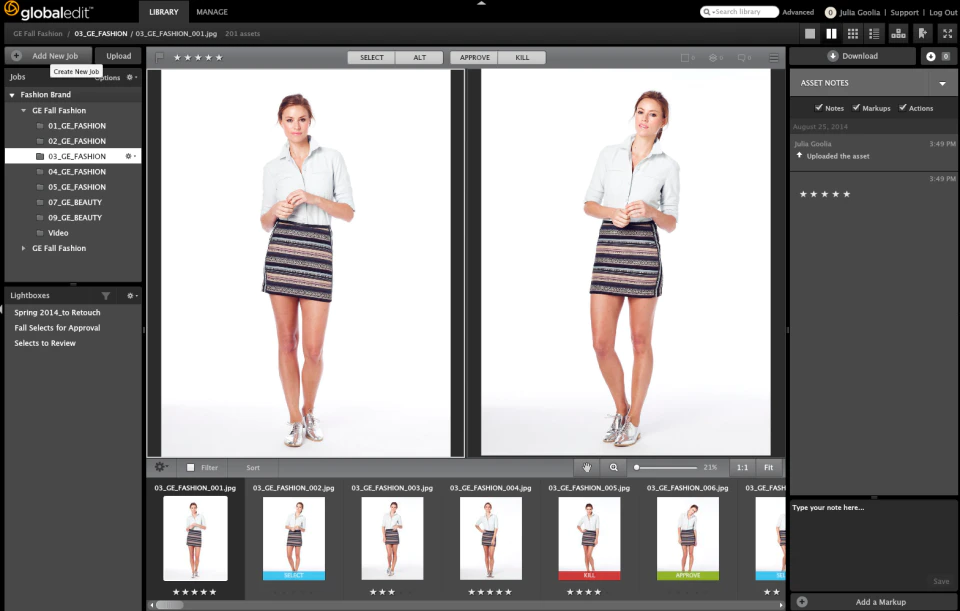
Task: Click the Add a Markup button
Action: click(874, 602)
